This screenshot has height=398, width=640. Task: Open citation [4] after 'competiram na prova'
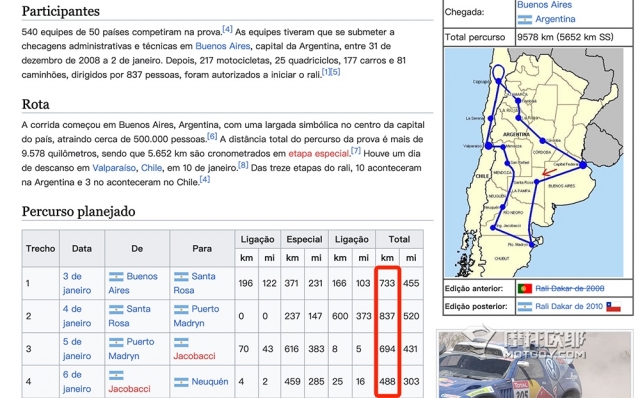coord(227,29)
